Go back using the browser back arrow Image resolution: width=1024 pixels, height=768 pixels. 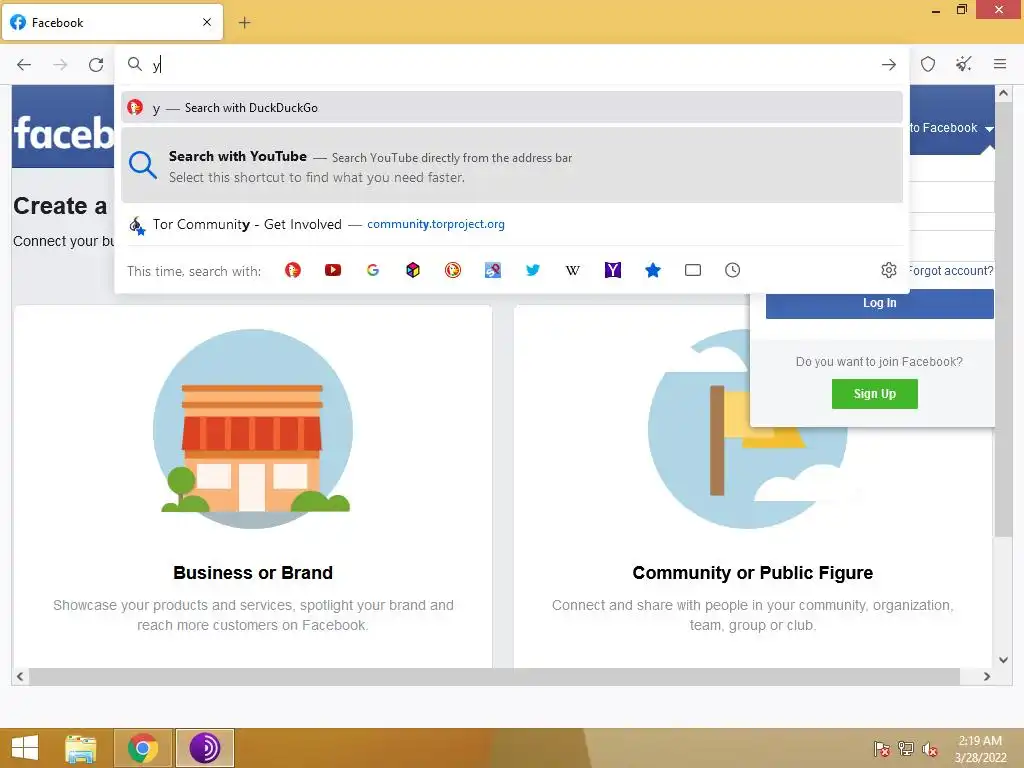coord(24,65)
